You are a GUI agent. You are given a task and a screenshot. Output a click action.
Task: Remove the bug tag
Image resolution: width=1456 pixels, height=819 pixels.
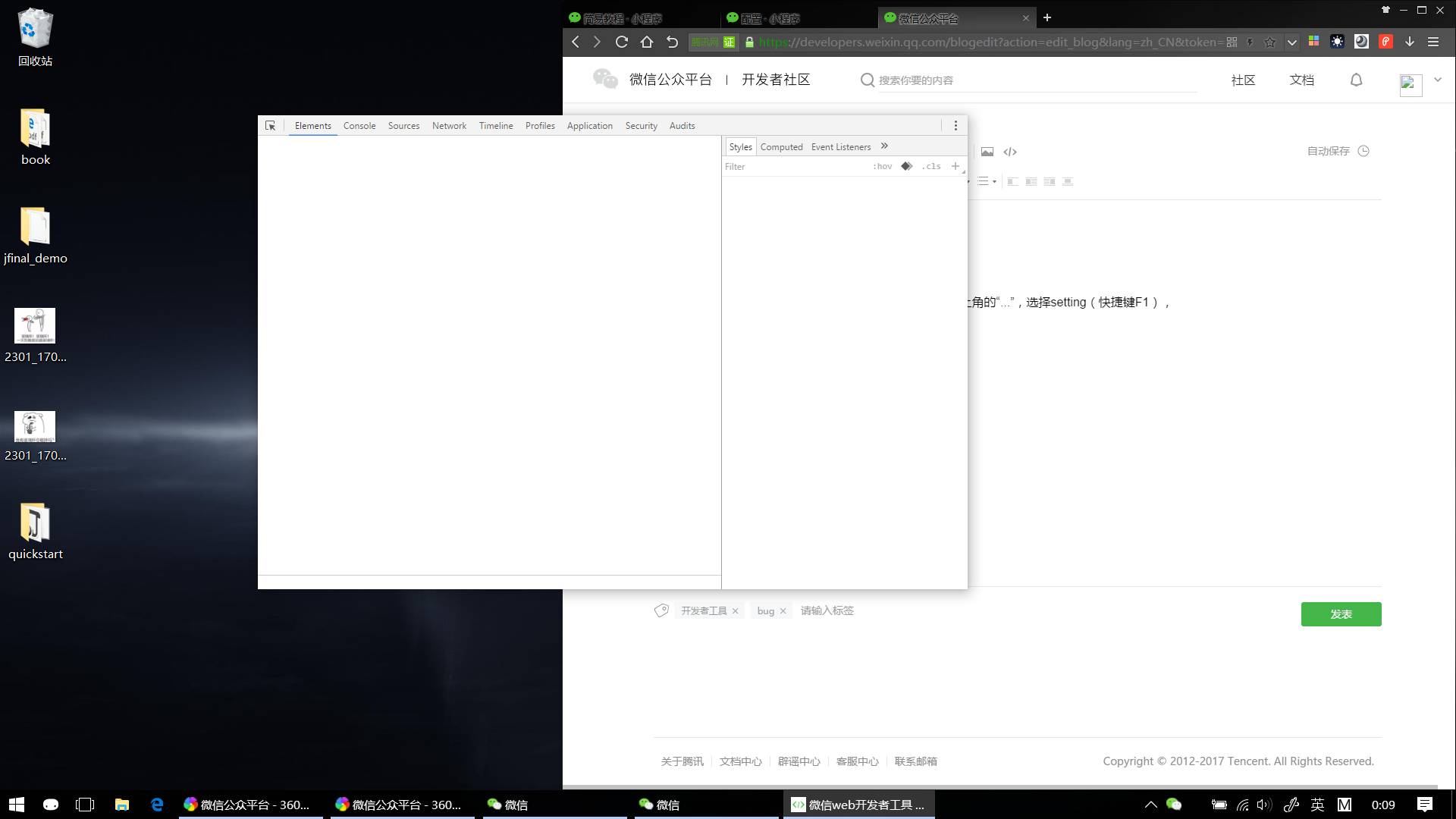click(783, 611)
